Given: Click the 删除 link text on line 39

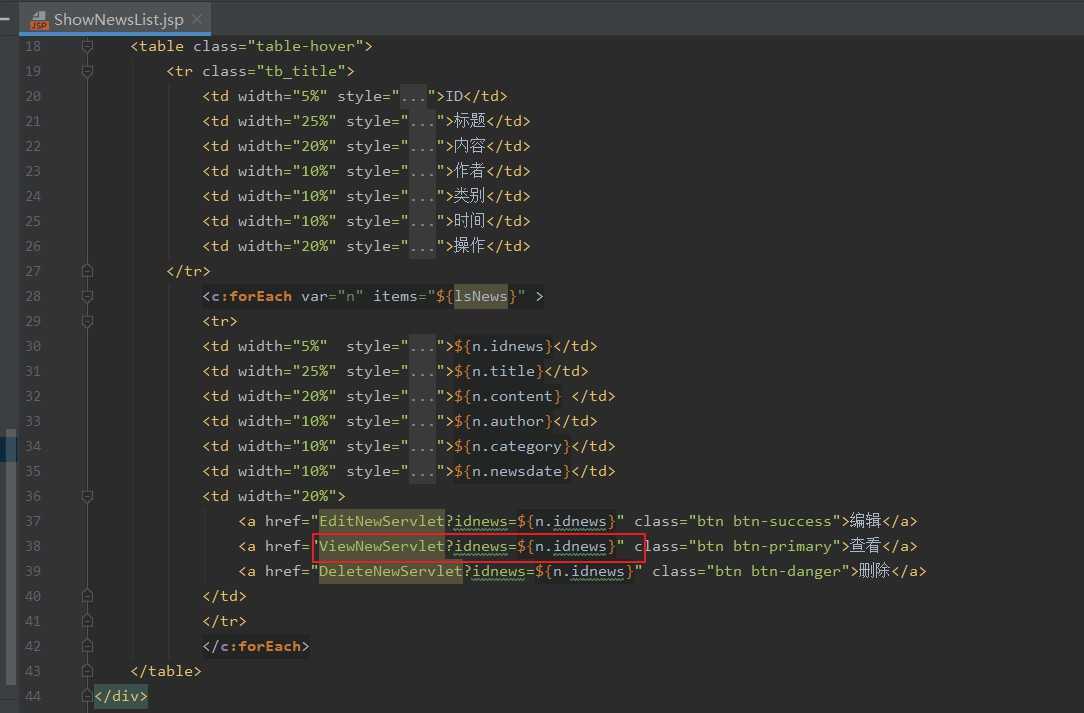Looking at the screenshot, I should (874, 571).
